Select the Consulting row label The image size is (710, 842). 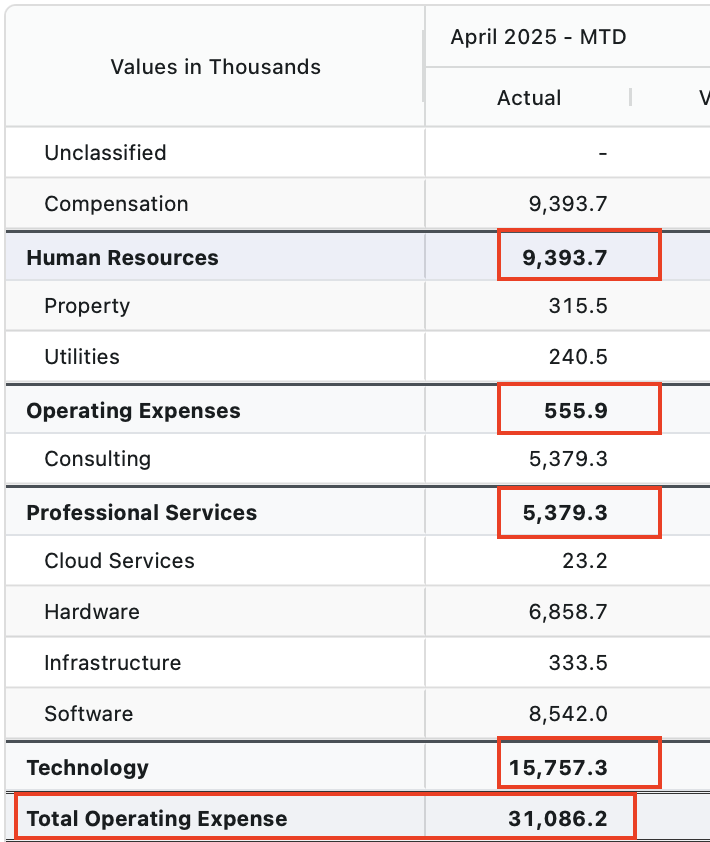click(97, 459)
